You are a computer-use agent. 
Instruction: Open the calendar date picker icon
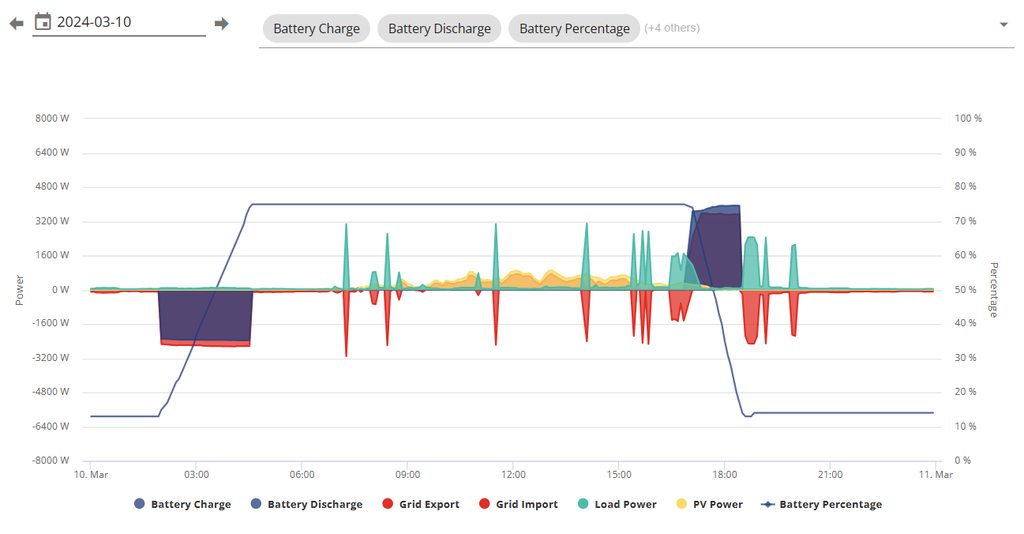[43, 22]
